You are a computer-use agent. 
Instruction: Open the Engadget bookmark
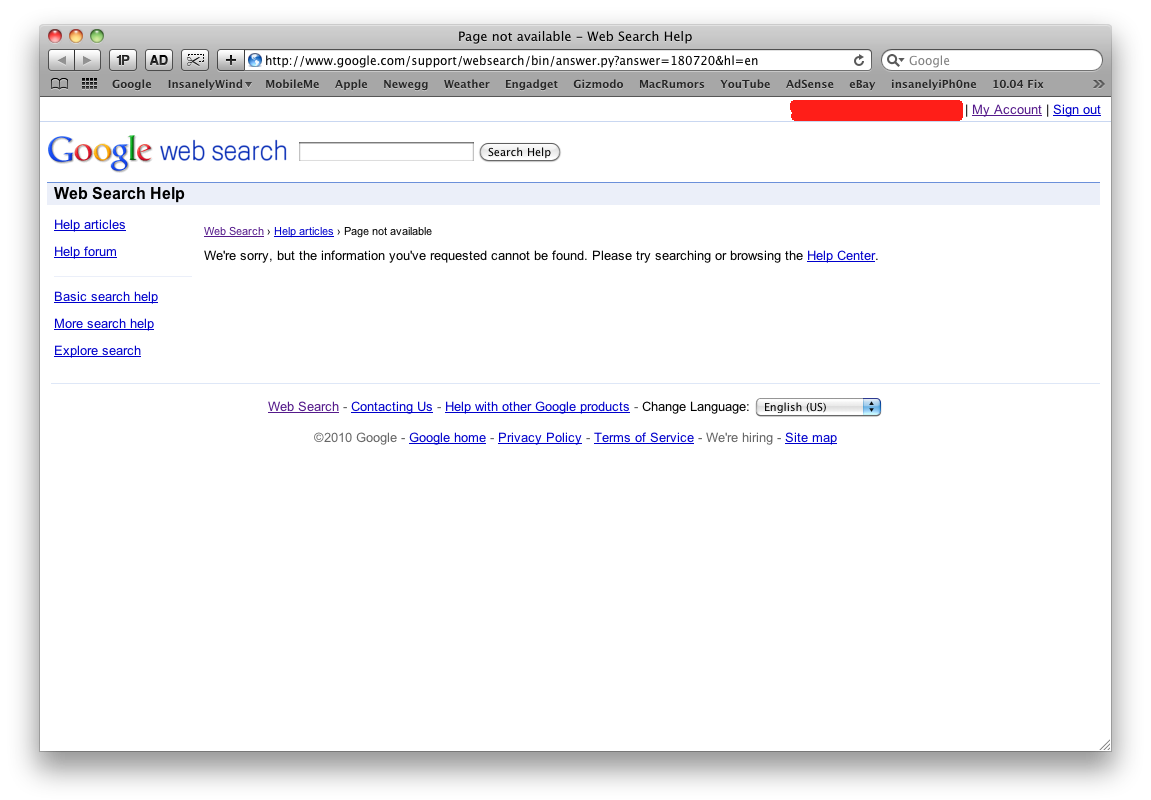coord(531,84)
